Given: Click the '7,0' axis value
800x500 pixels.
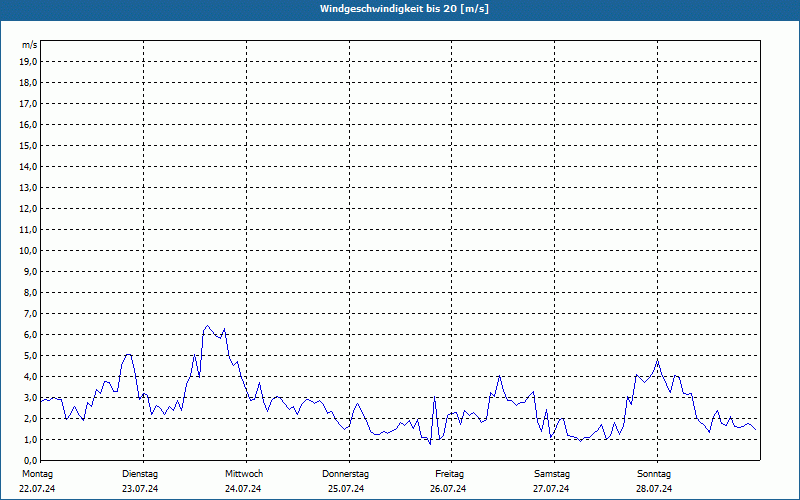Looking at the screenshot, I should click(x=31, y=313).
